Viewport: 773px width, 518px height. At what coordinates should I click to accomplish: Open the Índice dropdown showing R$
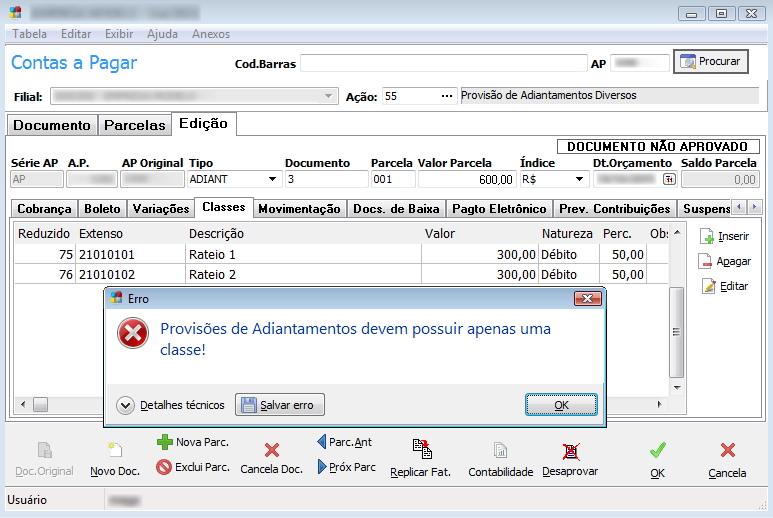click(579, 180)
